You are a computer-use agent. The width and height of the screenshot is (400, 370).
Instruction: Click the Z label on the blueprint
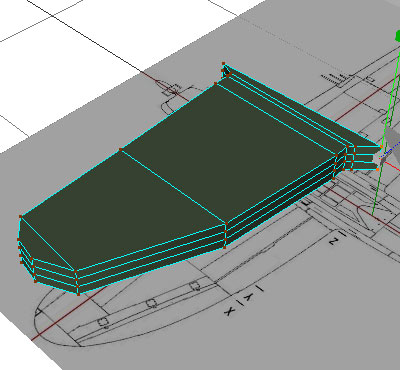[334, 241]
